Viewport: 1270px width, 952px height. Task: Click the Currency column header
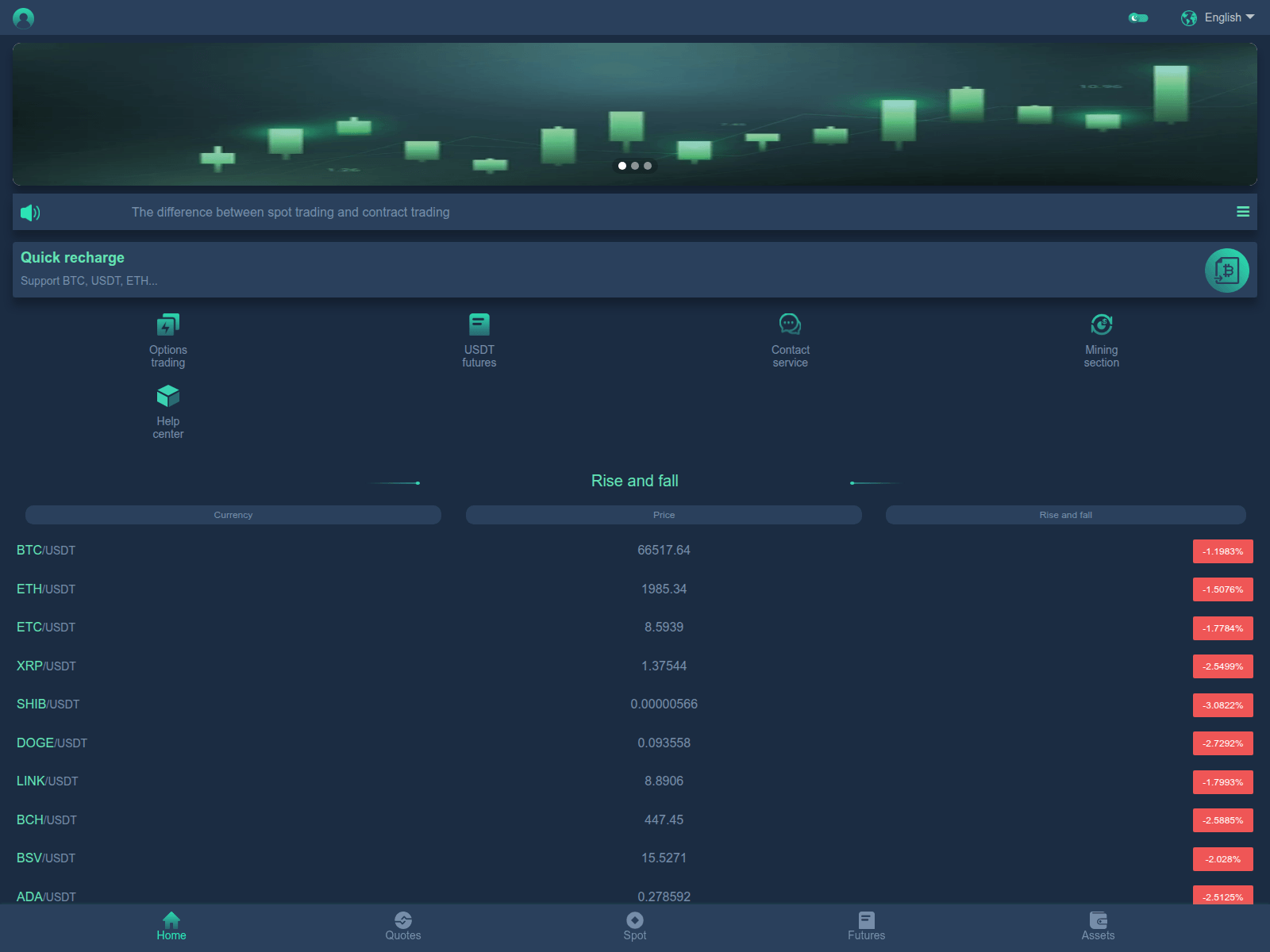(233, 514)
